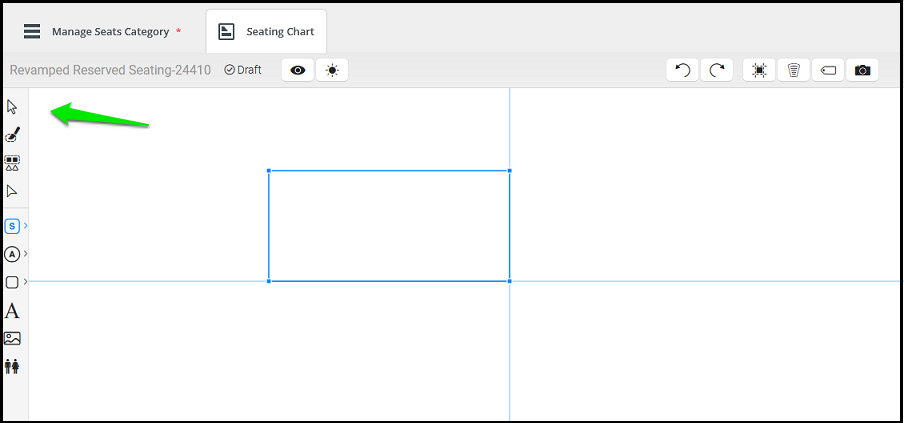This screenshot has height=423, width=904.
Task: Select the rounded rectangle shape tool
Action: (x=12, y=282)
